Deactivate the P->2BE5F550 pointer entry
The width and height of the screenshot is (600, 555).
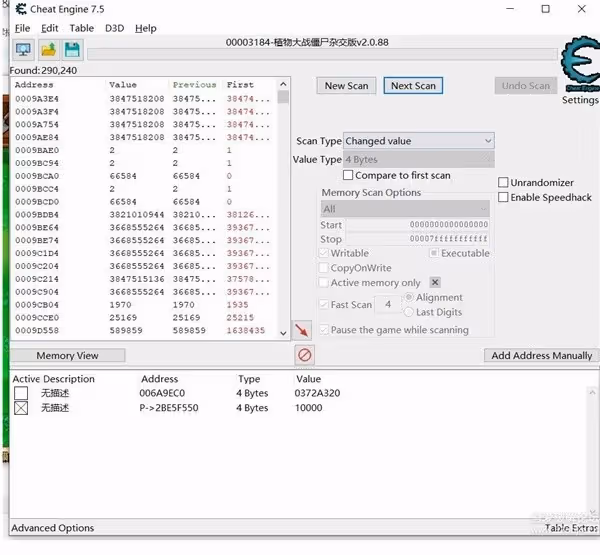coord(21,408)
